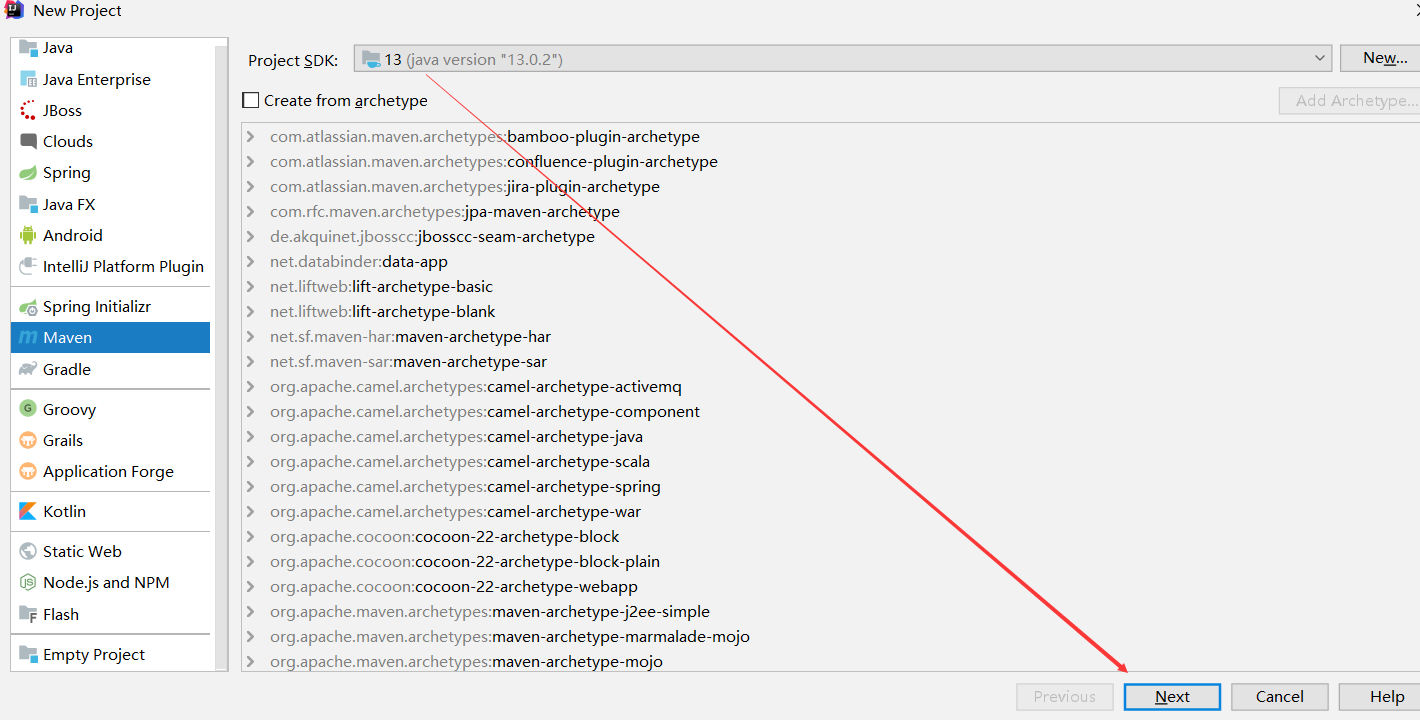Image resolution: width=1420 pixels, height=720 pixels.
Task: Click the Groovy icon
Action: click(28, 409)
